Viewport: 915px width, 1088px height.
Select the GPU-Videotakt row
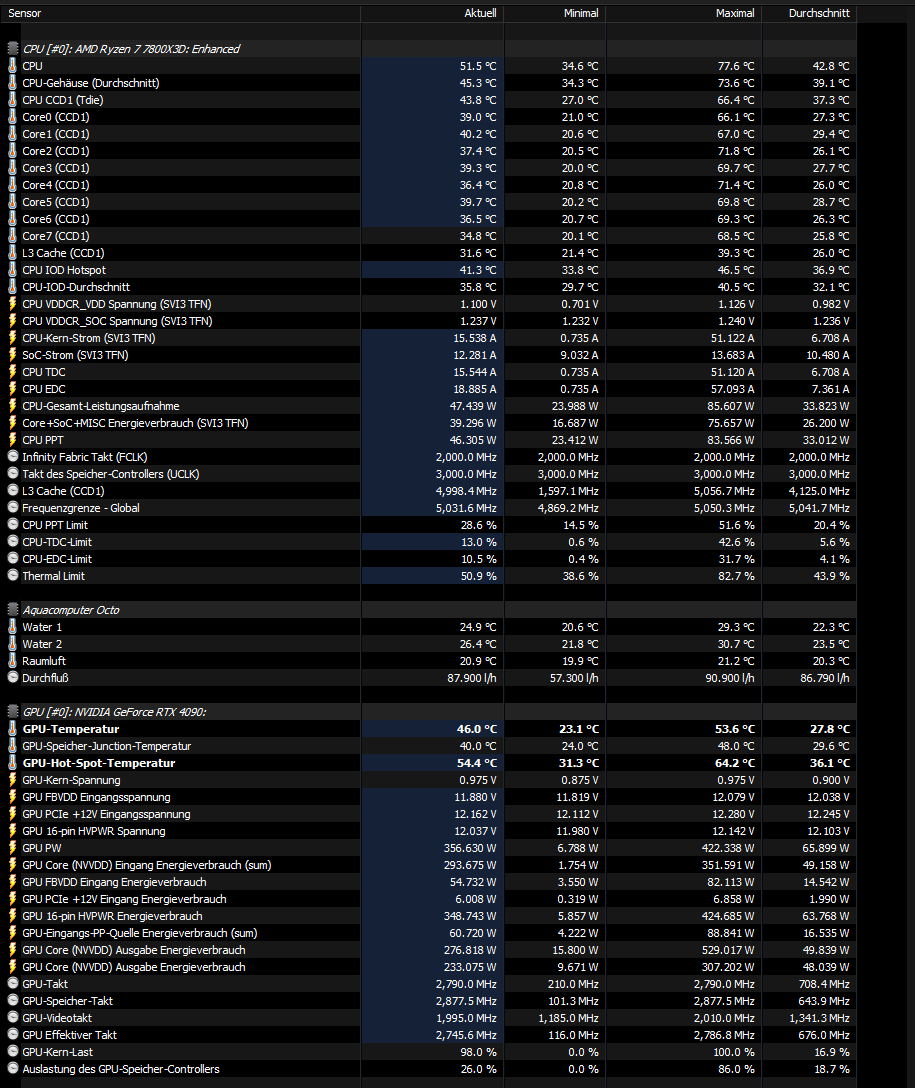point(429,1018)
